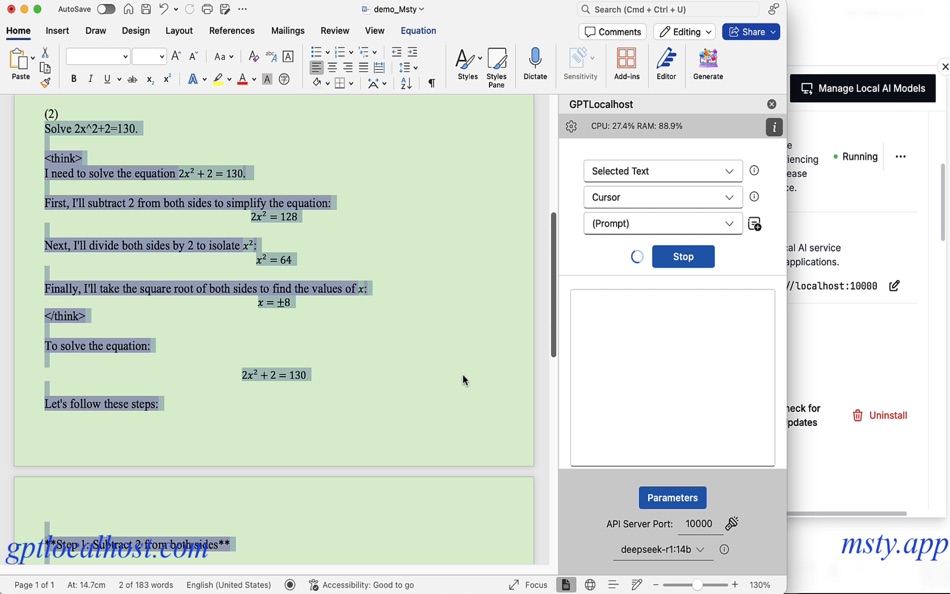The height and width of the screenshot is (594, 950).
Task: Open the Change Case Aa dropdown
Action: pyautogui.click(x=224, y=56)
